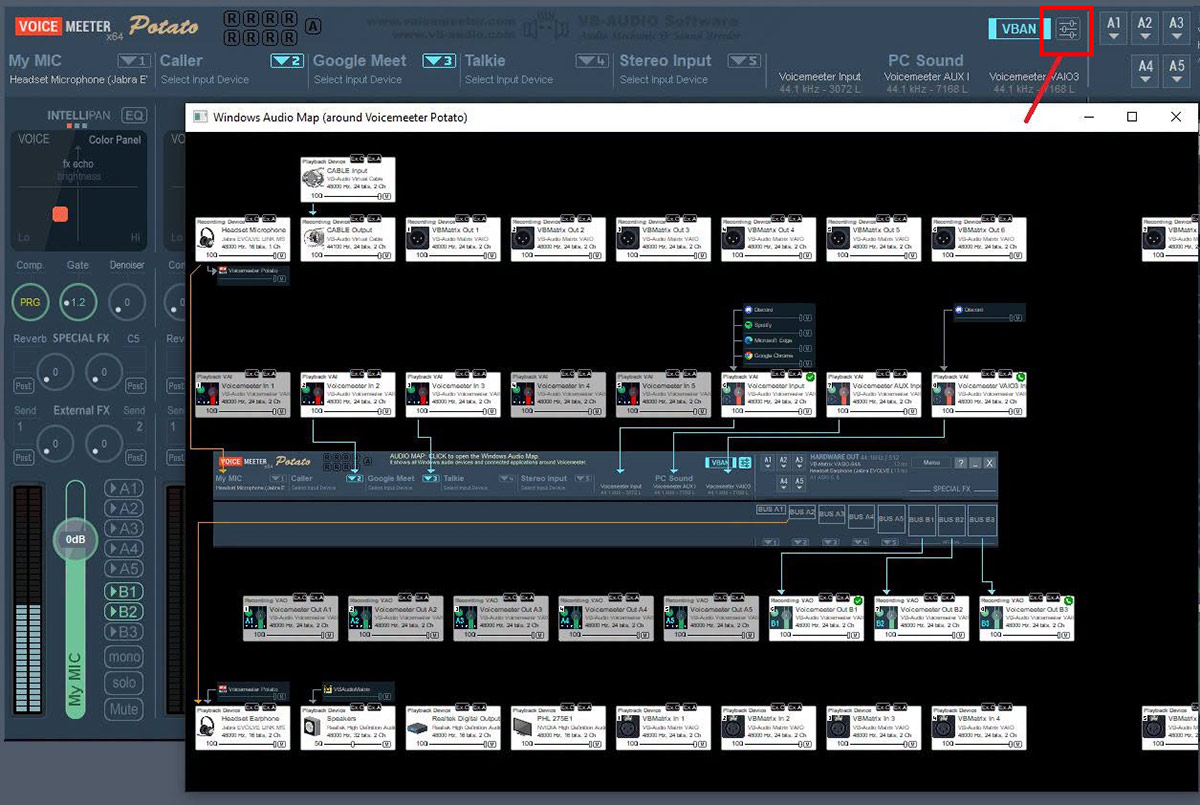
Task: Select the Headset Microphone (Jabra) device text
Action: click(x=78, y=80)
